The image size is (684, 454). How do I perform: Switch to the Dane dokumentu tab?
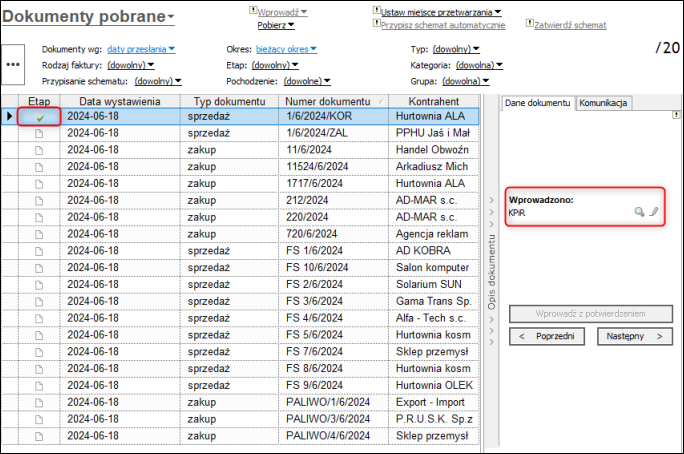537,103
